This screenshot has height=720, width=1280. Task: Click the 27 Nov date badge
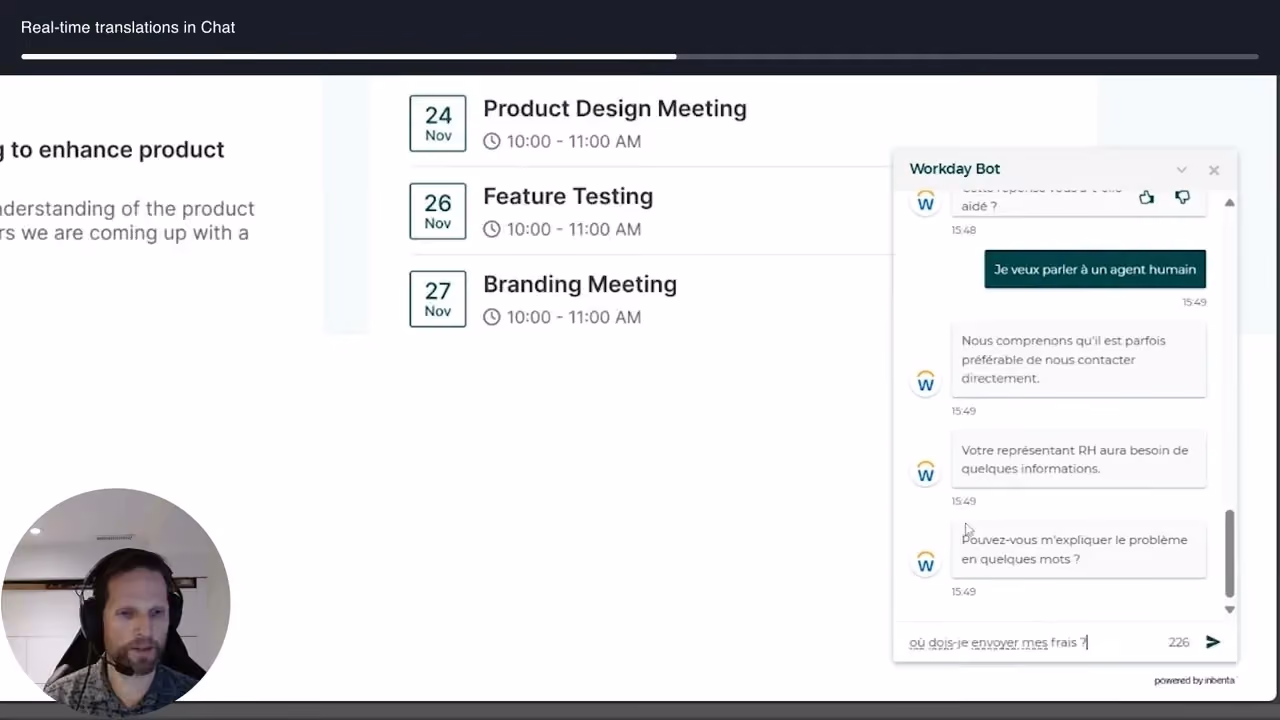coord(438,299)
